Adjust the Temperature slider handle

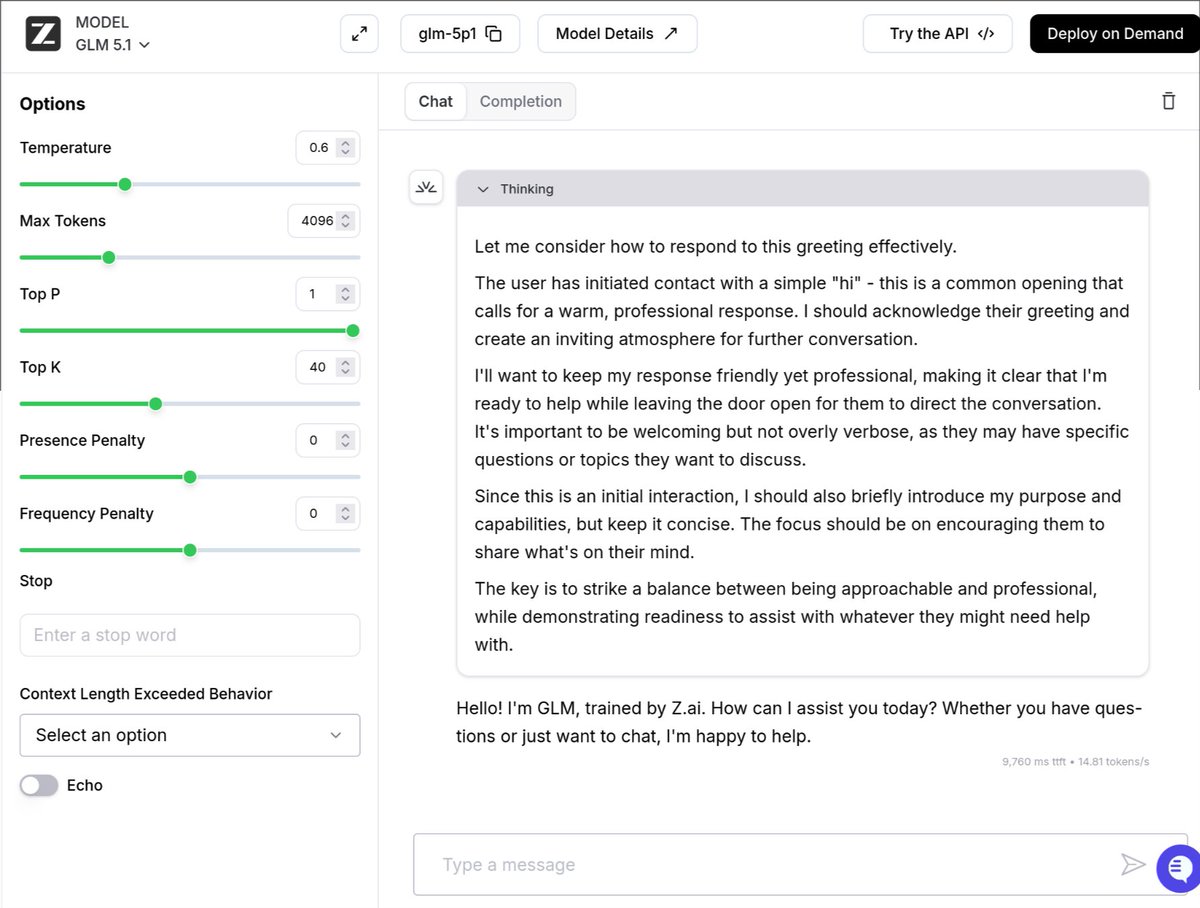tap(125, 184)
